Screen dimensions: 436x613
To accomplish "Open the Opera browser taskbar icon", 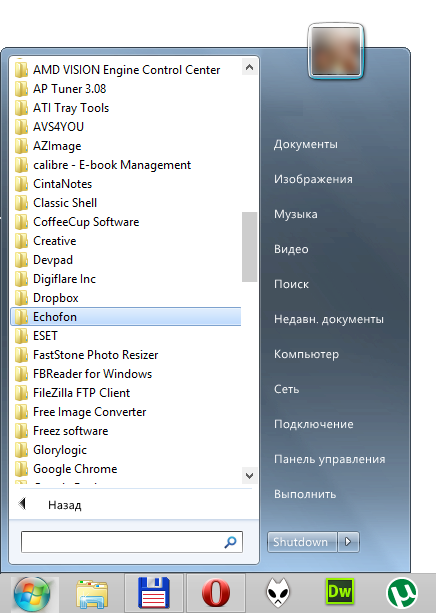I will coord(216,593).
